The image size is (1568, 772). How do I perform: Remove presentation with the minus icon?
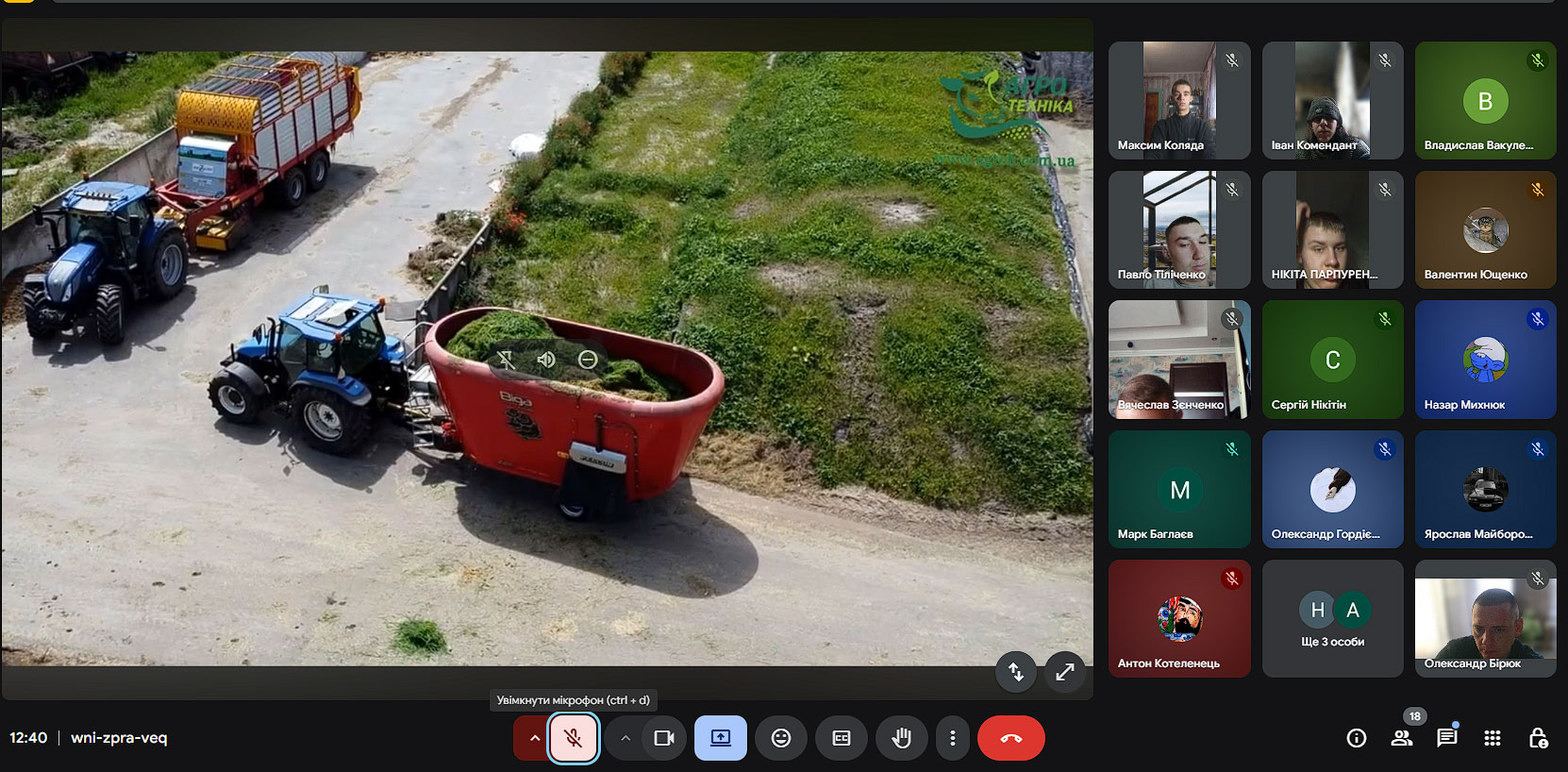tap(588, 360)
